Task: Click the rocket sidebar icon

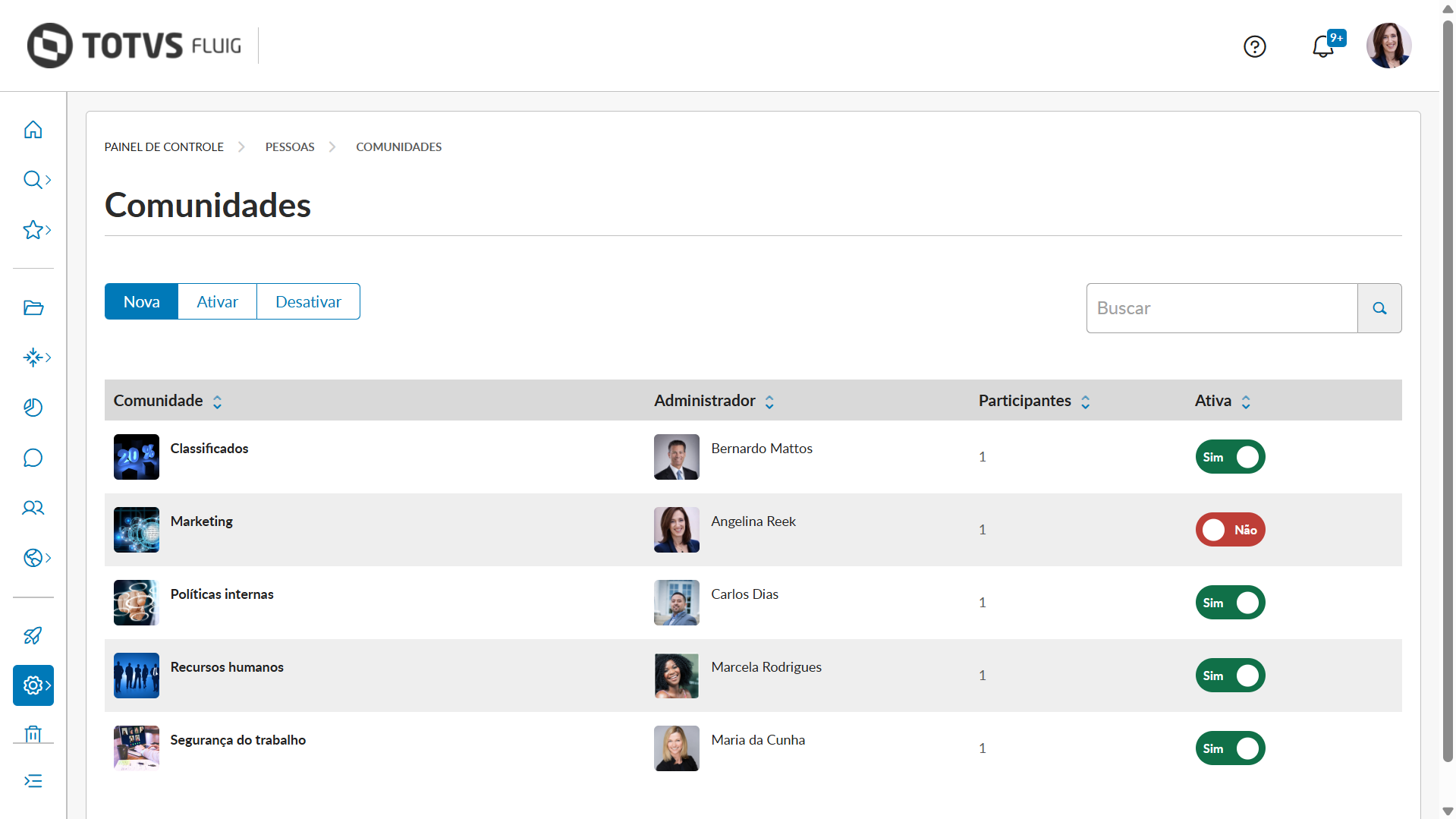Action: click(x=33, y=635)
